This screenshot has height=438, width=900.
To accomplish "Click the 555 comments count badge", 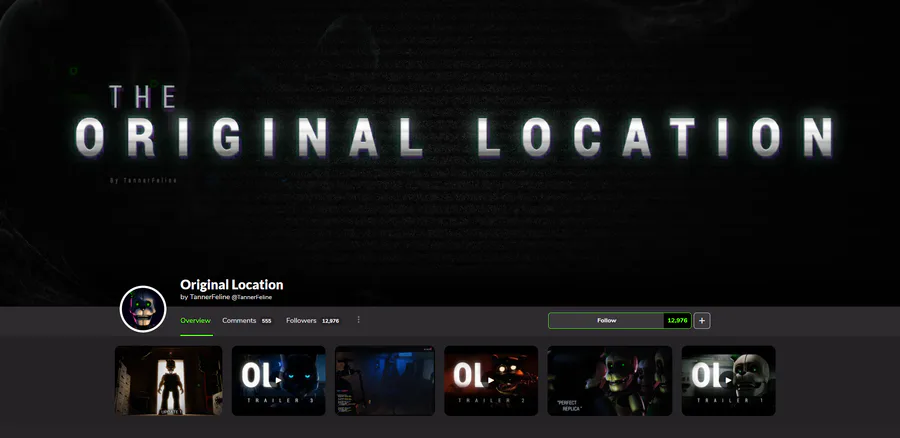I will point(266,321).
